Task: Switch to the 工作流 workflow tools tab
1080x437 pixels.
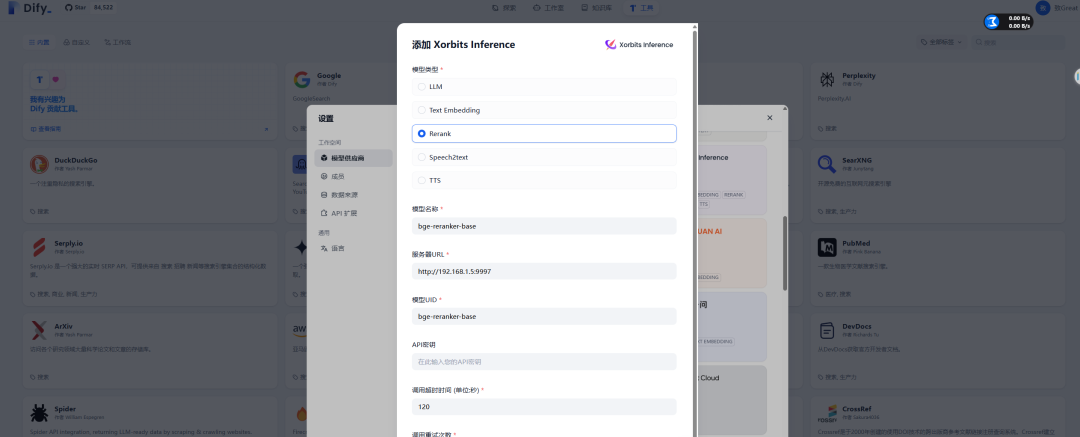Action: [118, 42]
